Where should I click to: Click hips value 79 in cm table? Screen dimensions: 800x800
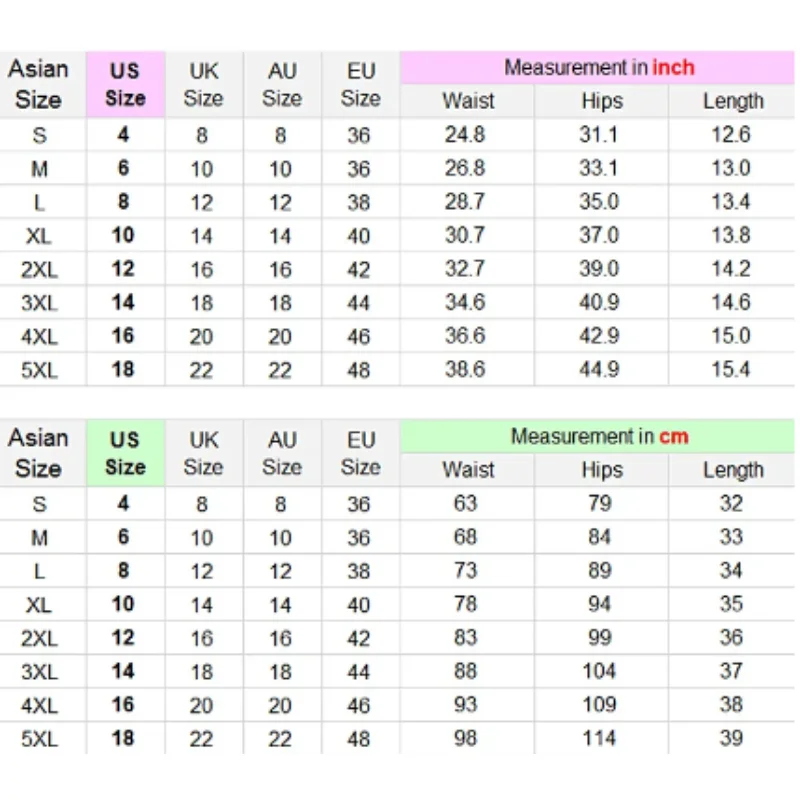(599, 503)
